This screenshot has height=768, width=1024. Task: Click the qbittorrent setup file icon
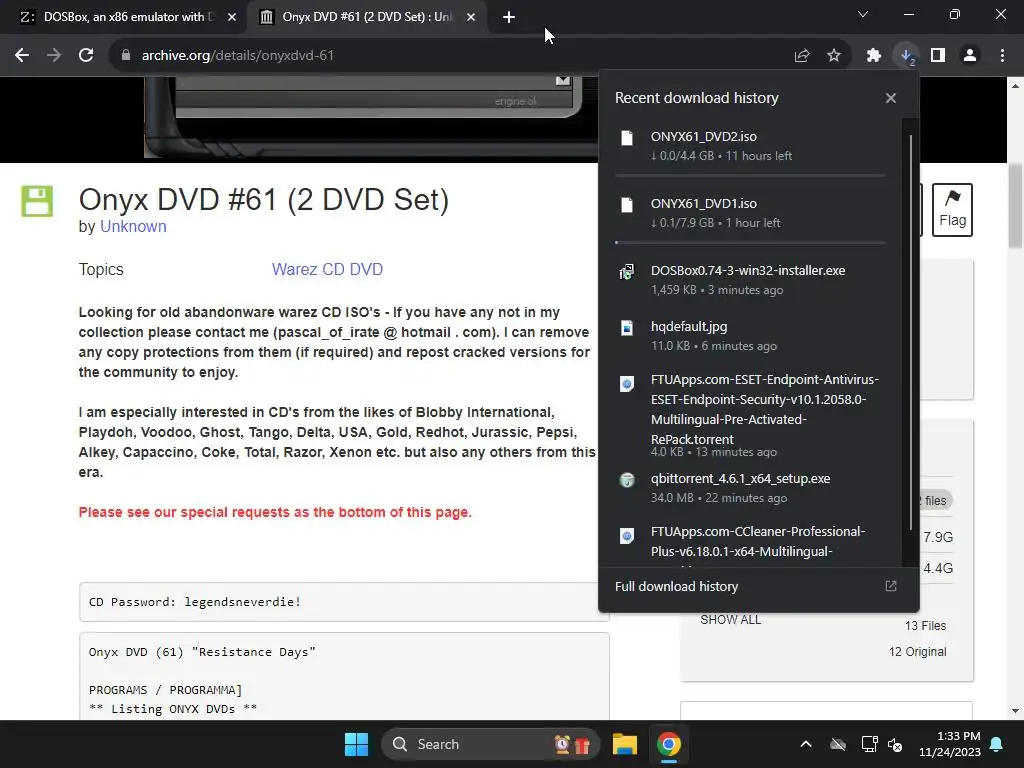click(627, 480)
